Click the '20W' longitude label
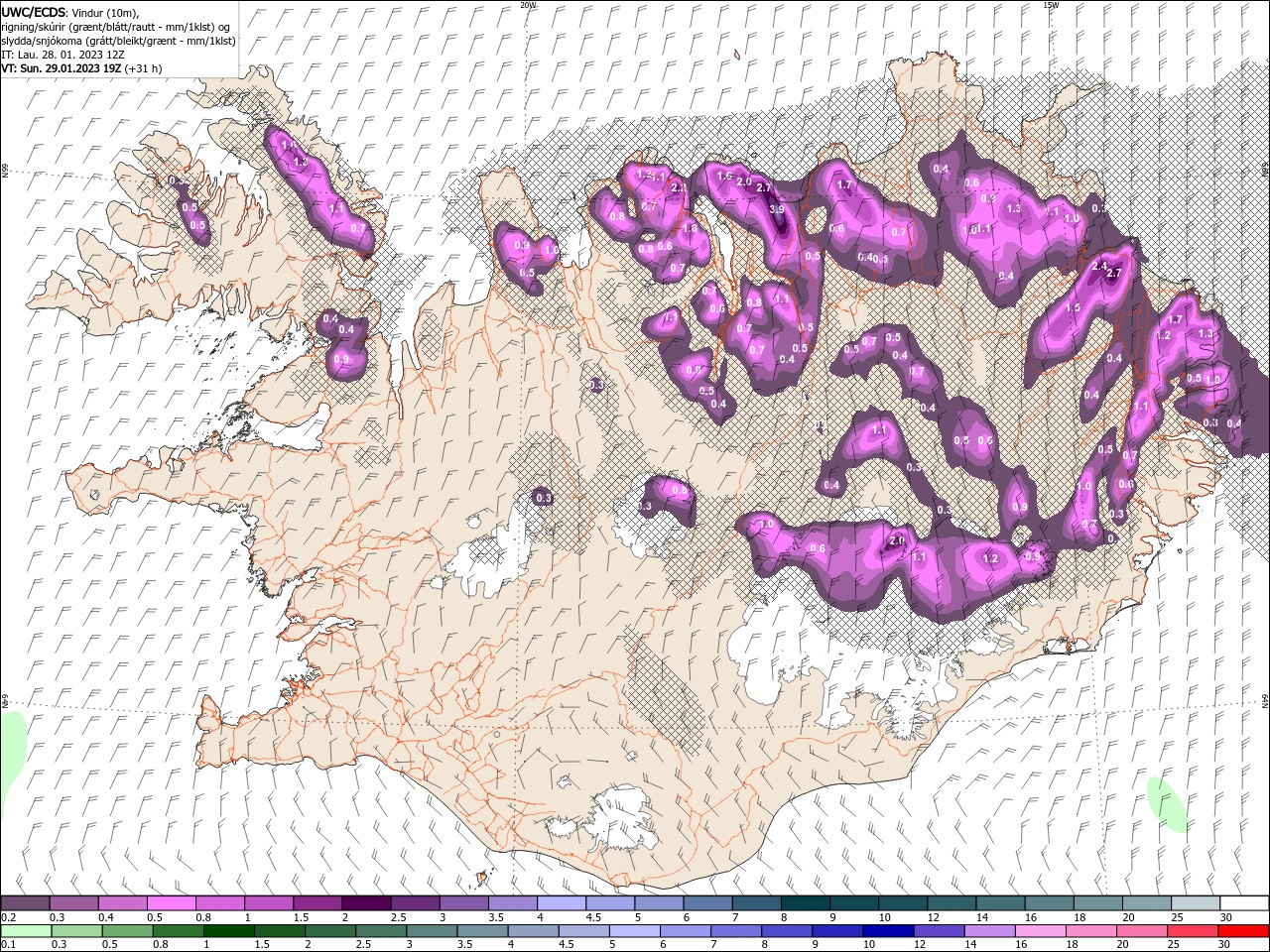This screenshot has width=1270, height=952. [x=528, y=5]
